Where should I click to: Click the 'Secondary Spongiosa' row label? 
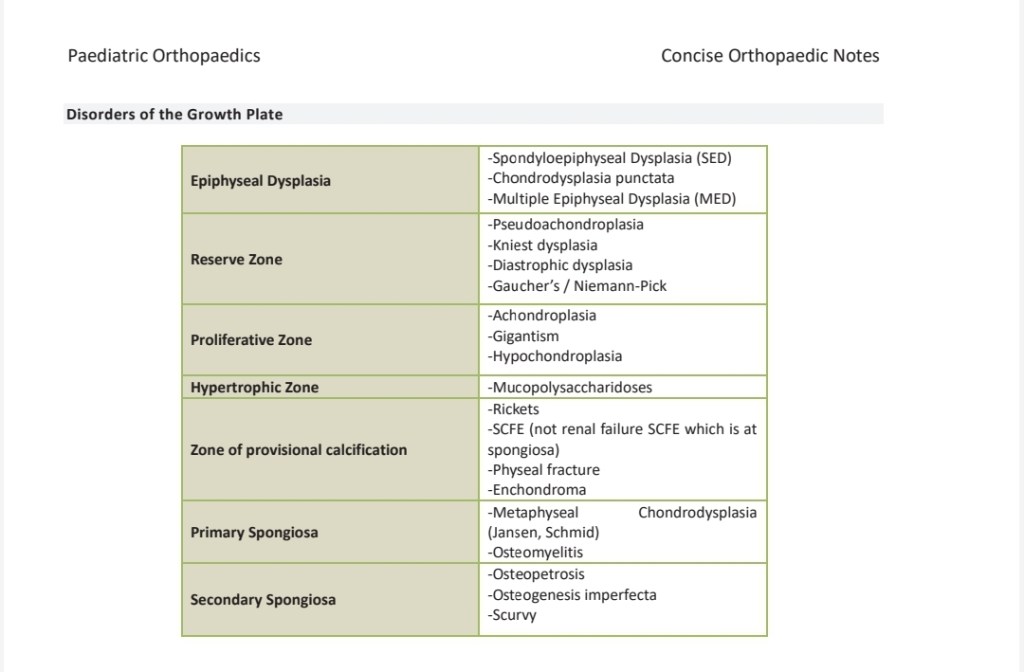point(263,600)
